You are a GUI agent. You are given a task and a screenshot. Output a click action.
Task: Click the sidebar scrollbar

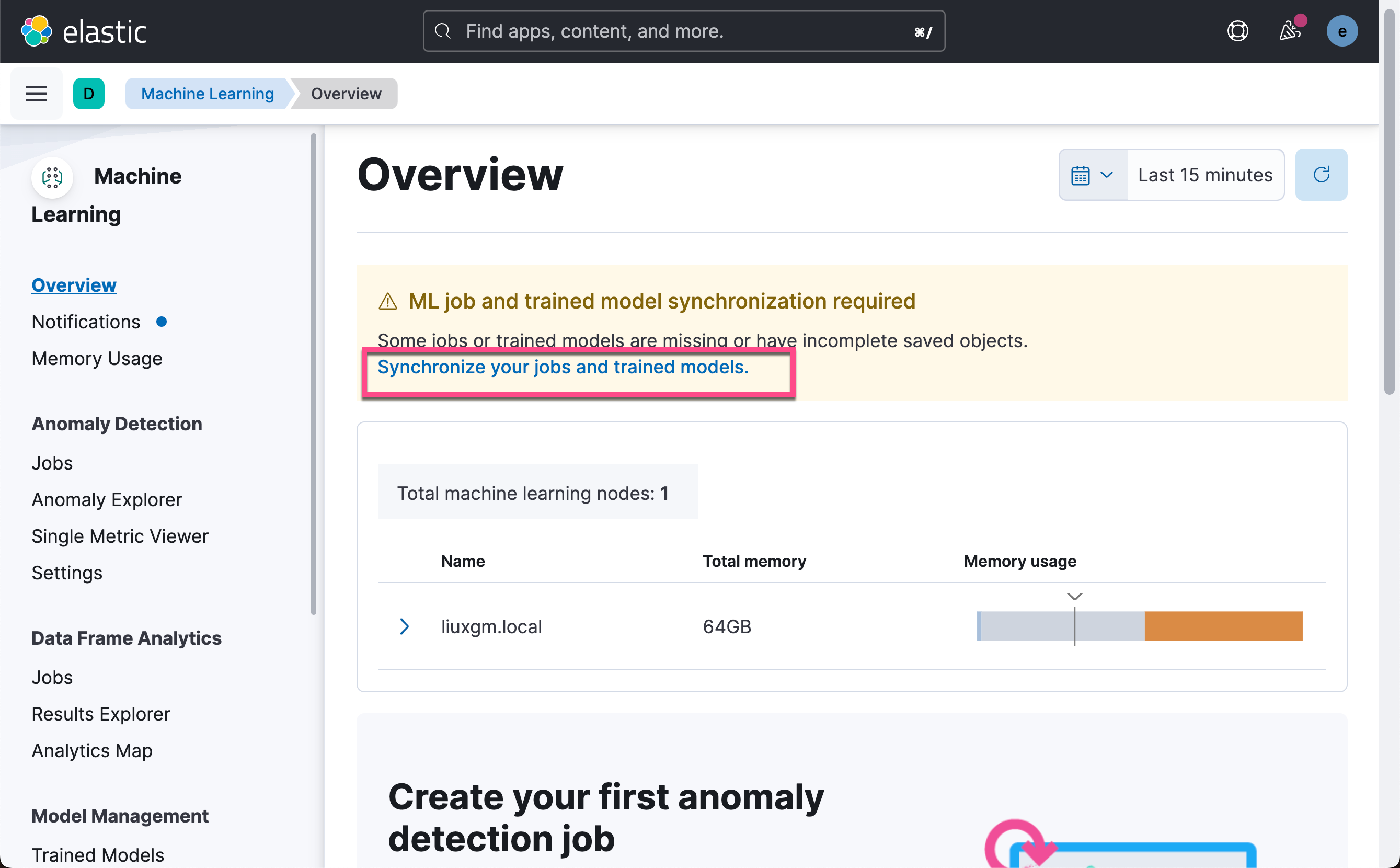[x=313, y=373]
